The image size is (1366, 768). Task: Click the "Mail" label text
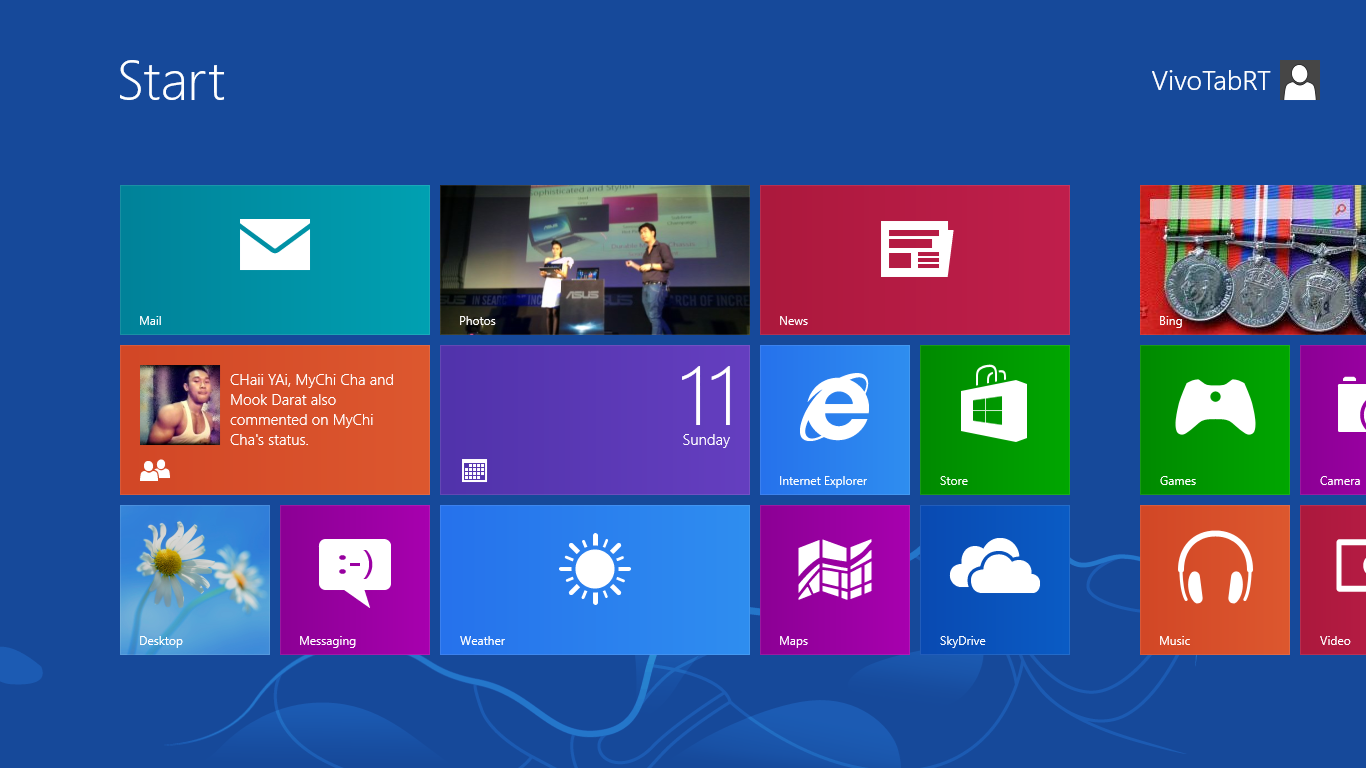click(x=150, y=321)
